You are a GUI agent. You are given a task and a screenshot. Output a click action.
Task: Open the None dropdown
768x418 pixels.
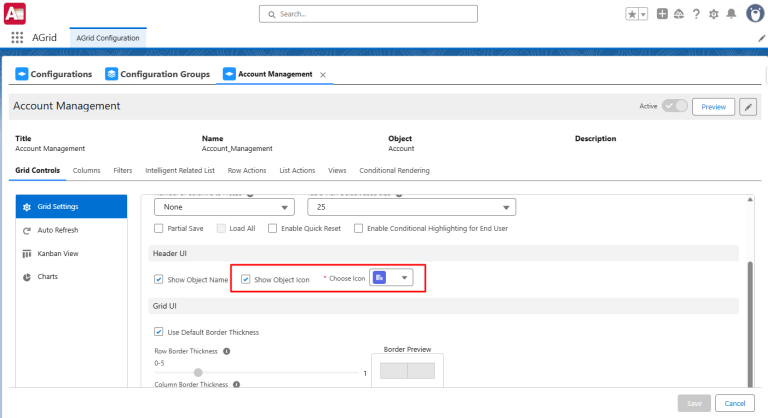224,207
